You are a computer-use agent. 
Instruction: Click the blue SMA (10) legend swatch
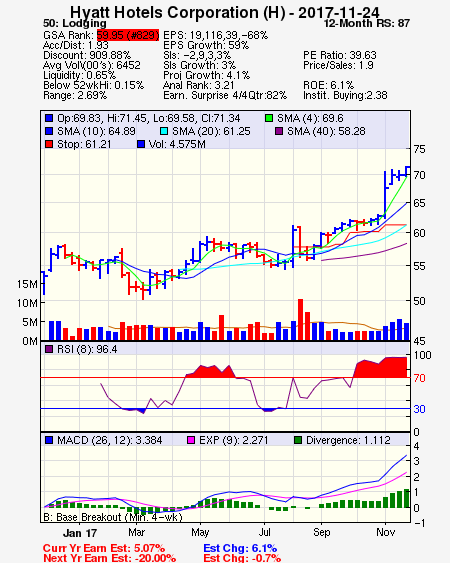click(49, 131)
